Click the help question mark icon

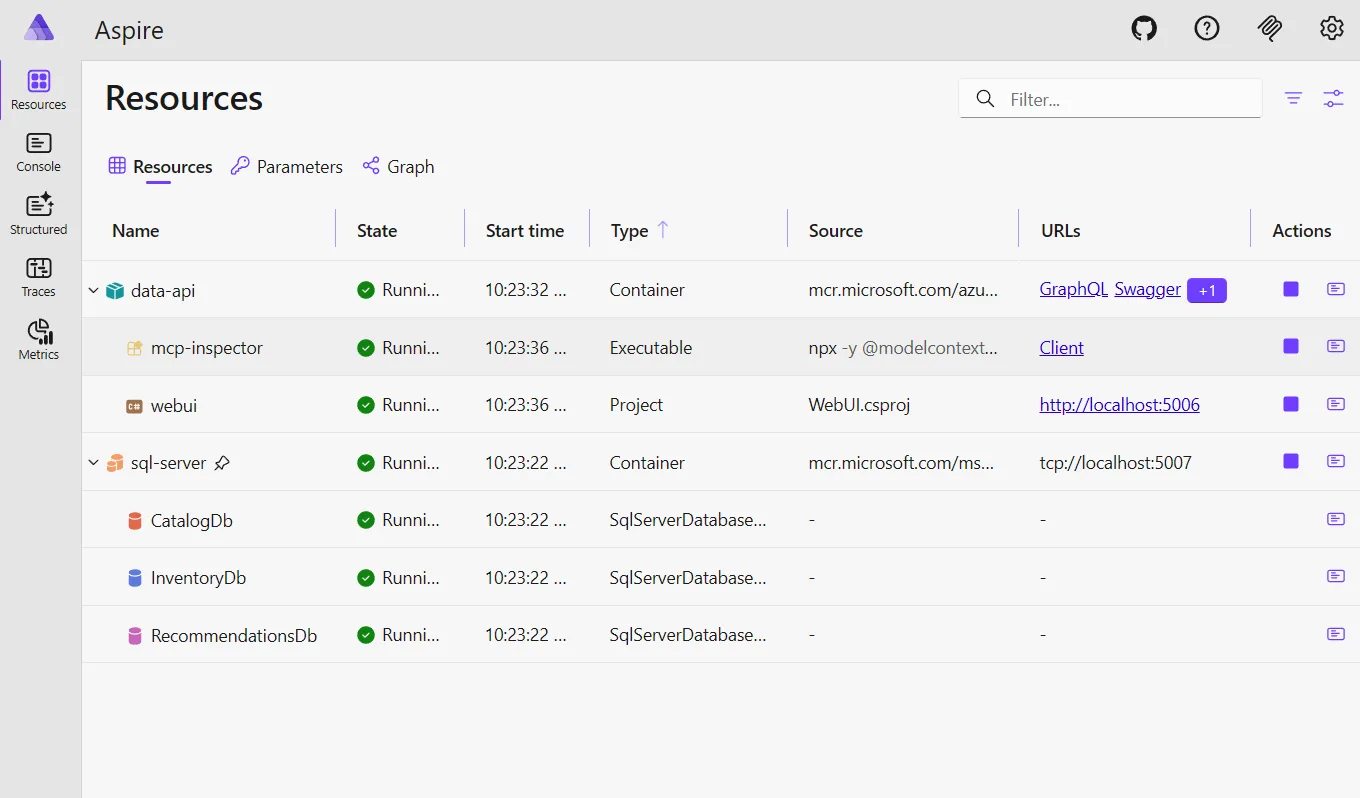tap(1207, 29)
